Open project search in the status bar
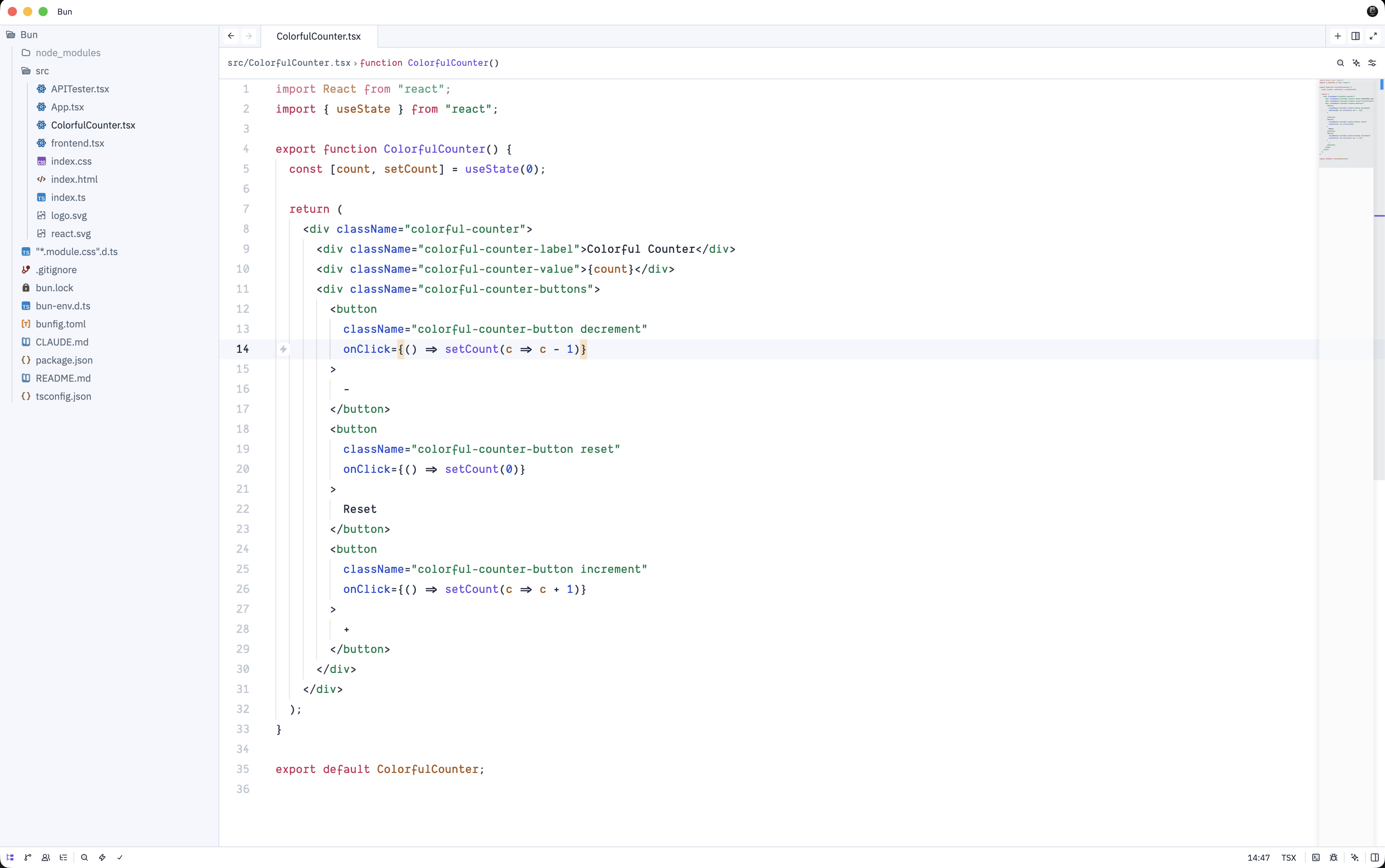The image size is (1385, 868). click(x=84, y=857)
